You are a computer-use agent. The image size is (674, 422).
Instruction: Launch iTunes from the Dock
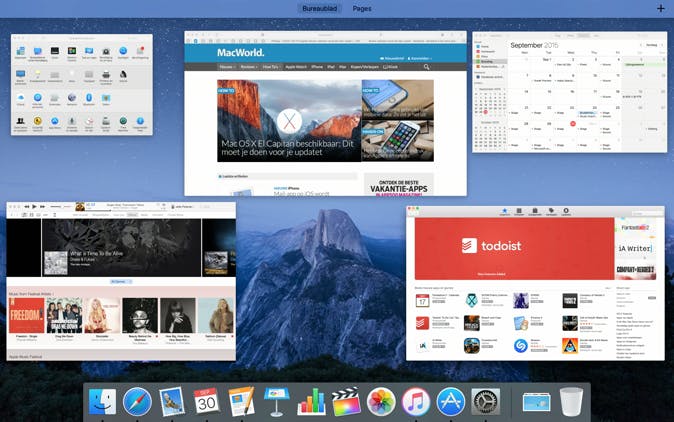coord(416,402)
